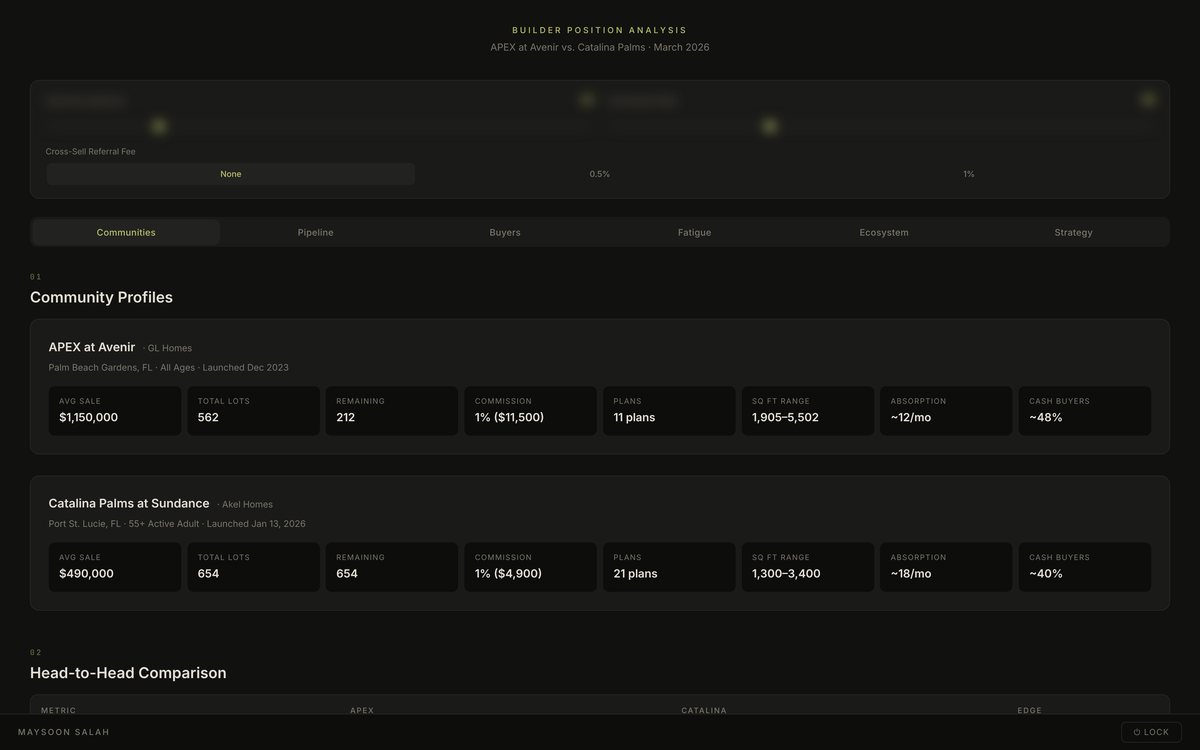The image size is (1200, 750).
Task: Open the Pipeline tab
Action: pos(315,232)
